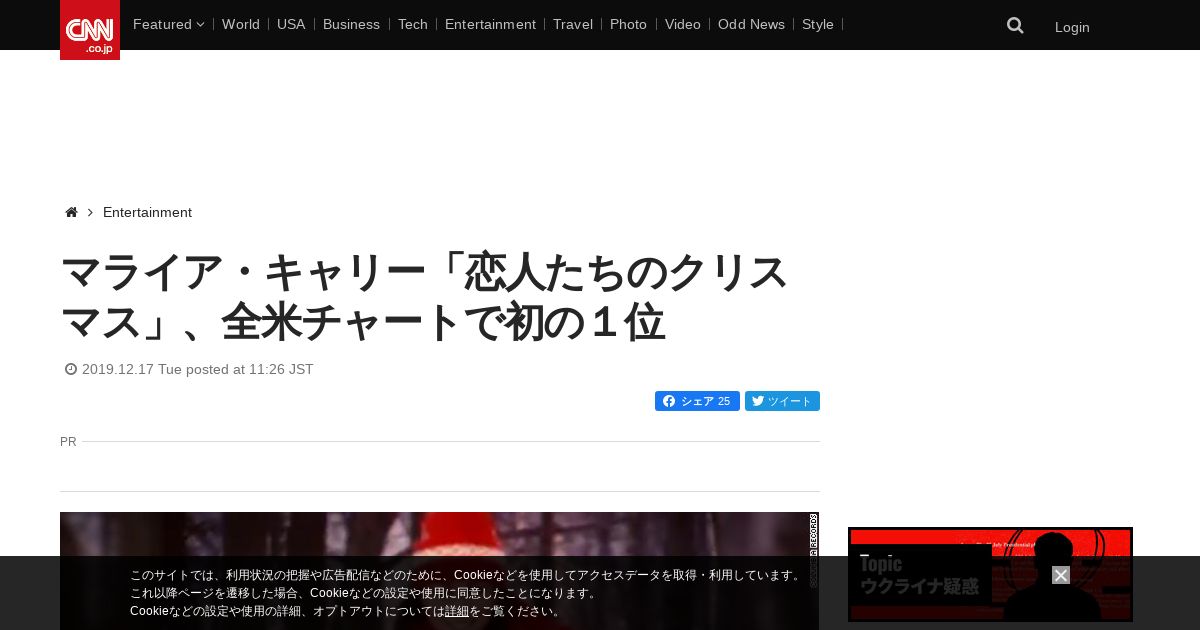Click Entertainment breadcrumb link

(x=147, y=213)
